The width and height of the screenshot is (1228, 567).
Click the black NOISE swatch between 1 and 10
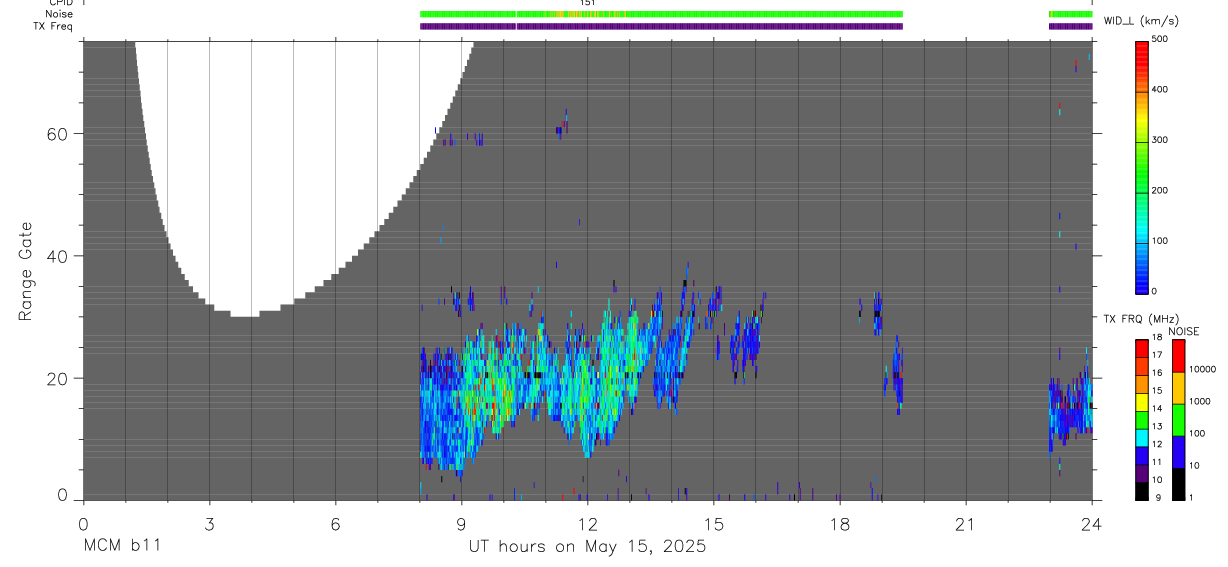tap(1177, 483)
